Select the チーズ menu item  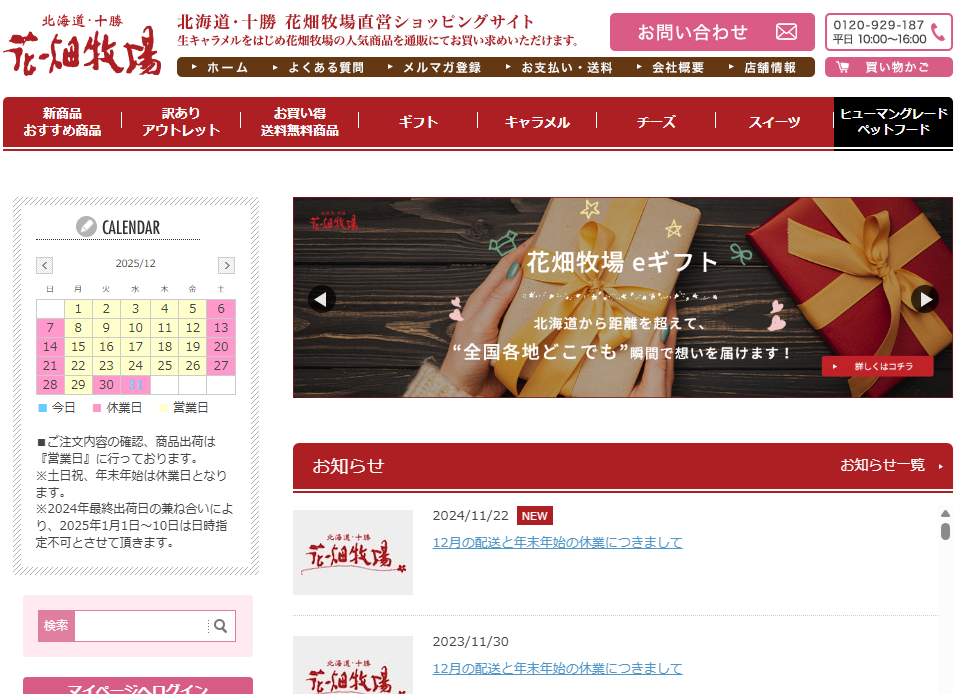656,122
